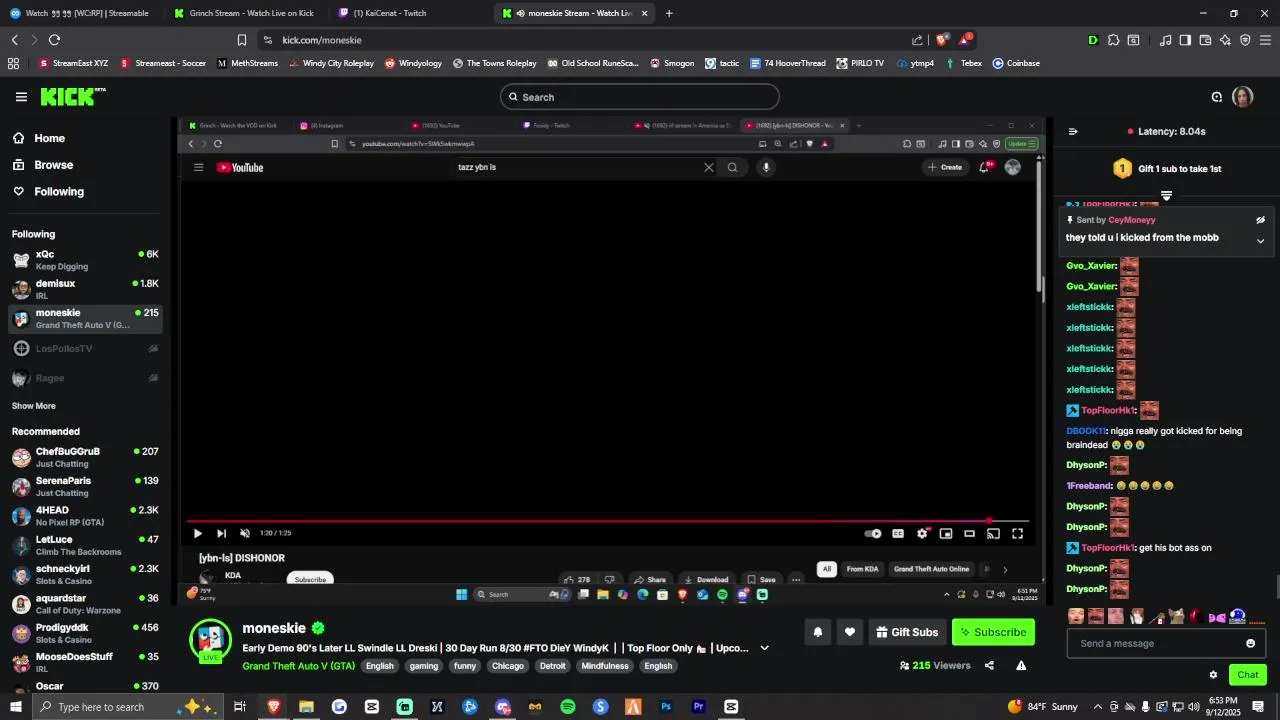Click the Grand Theft Auto V (GTA) category link

(x=298, y=666)
